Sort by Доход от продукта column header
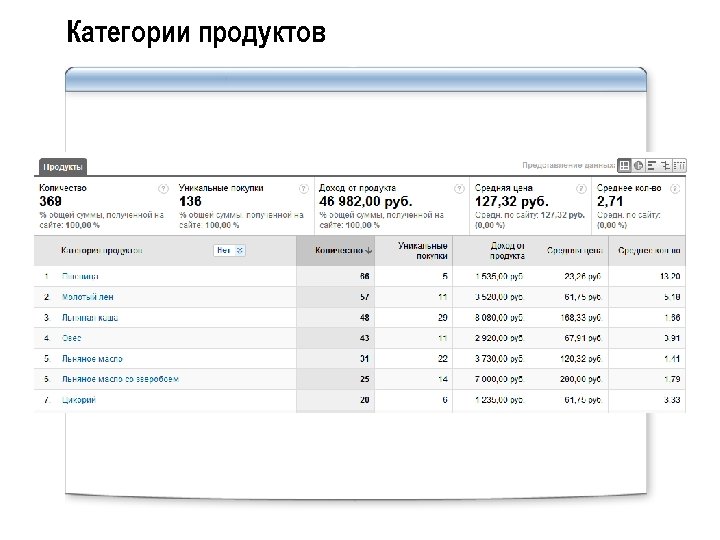The height and width of the screenshot is (540, 720). pyautogui.click(x=507, y=251)
